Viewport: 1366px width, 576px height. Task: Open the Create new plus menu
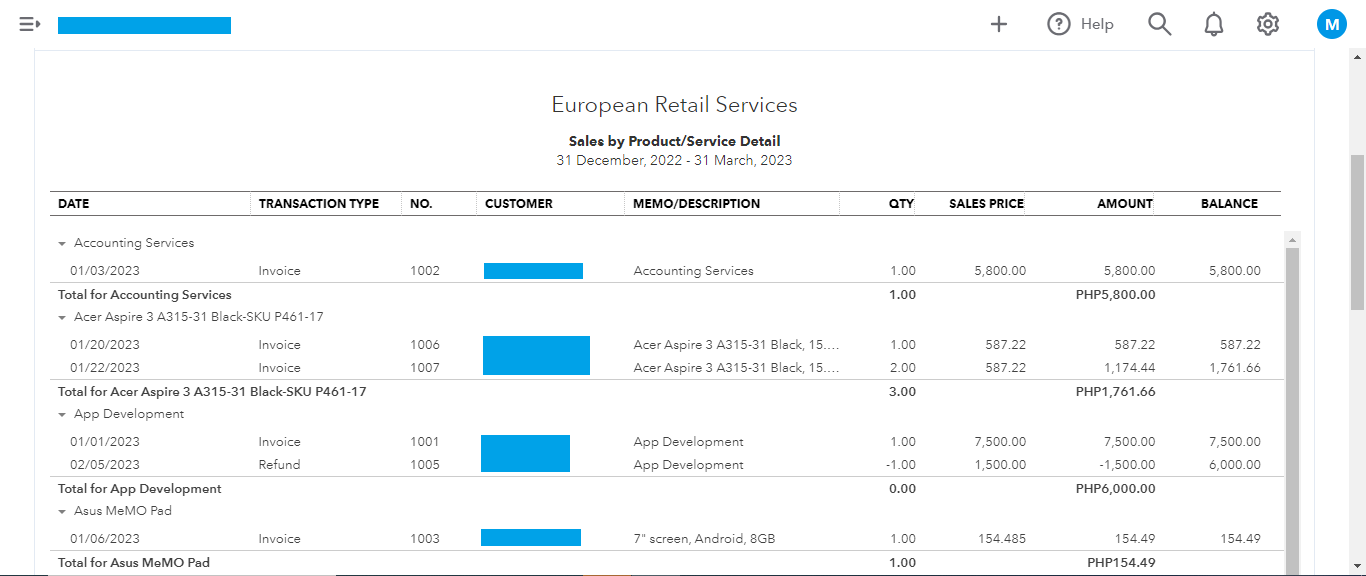tap(998, 24)
